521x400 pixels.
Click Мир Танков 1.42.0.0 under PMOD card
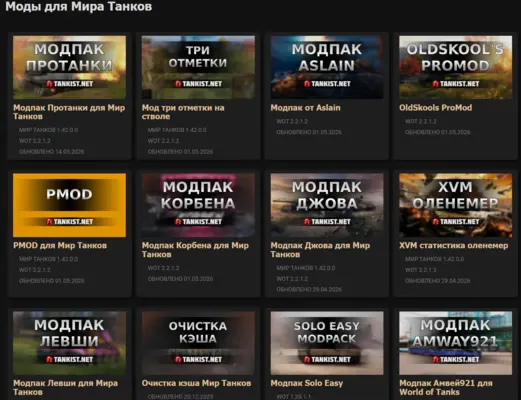click(x=48, y=259)
